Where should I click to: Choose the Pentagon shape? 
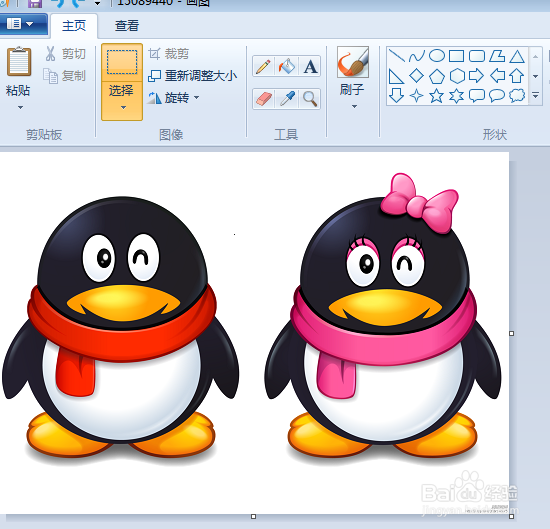(x=437, y=76)
